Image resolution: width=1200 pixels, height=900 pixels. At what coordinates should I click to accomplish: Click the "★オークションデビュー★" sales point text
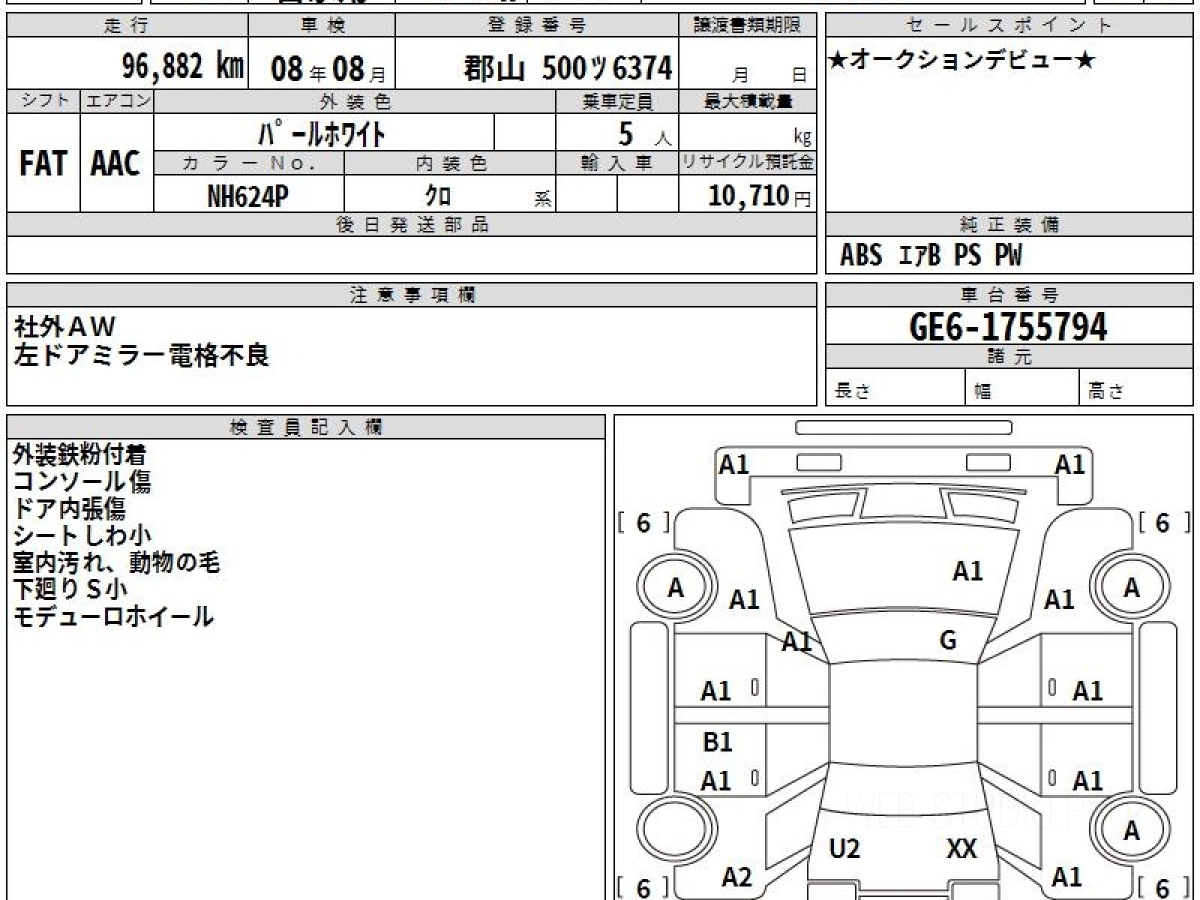tap(961, 61)
